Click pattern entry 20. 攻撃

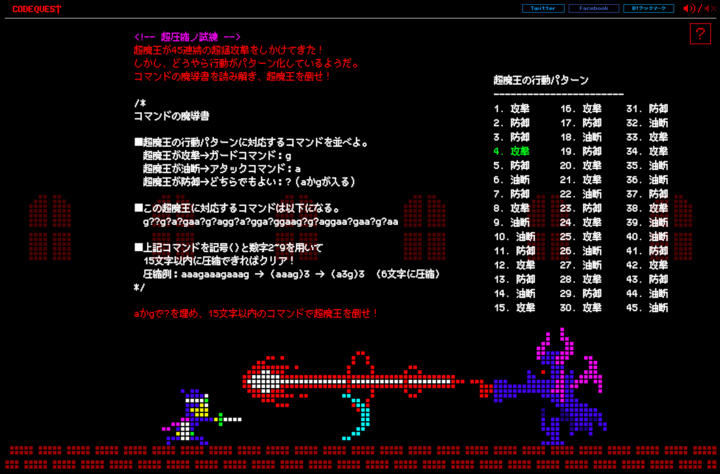[580, 165]
